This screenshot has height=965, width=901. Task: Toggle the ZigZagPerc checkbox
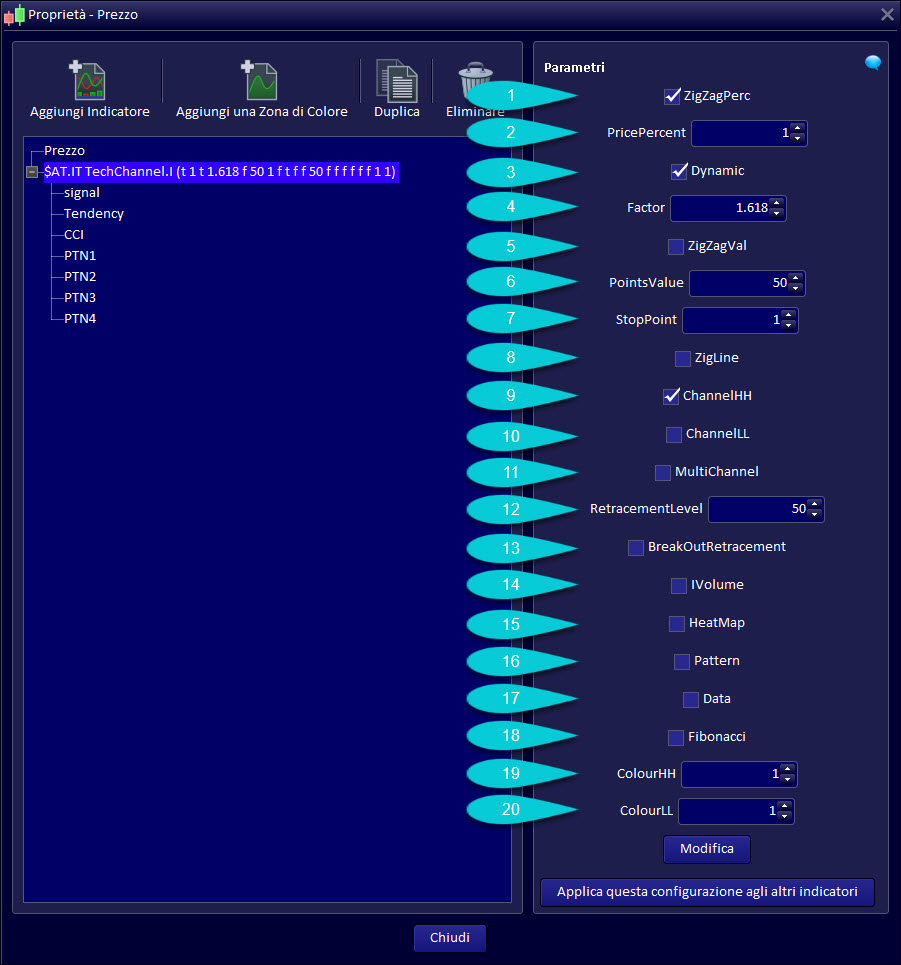click(672, 96)
